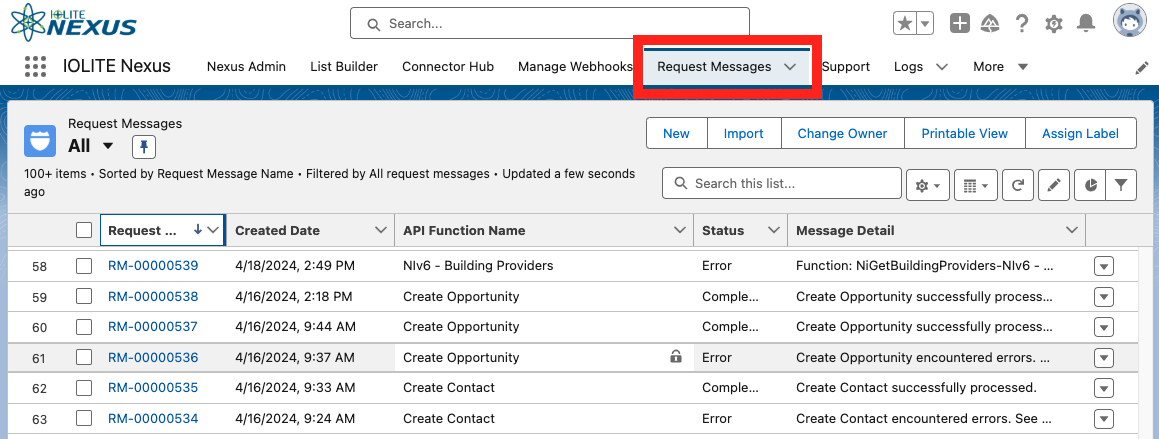Open List View Controls gear menu
1159x439 pixels.
point(928,186)
